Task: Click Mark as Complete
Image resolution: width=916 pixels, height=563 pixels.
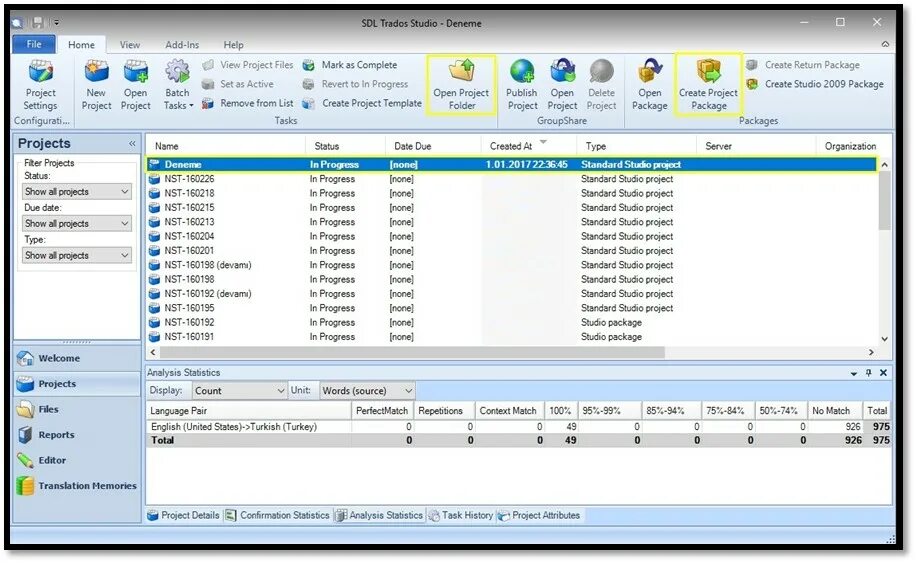Action: [x=350, y=65]
